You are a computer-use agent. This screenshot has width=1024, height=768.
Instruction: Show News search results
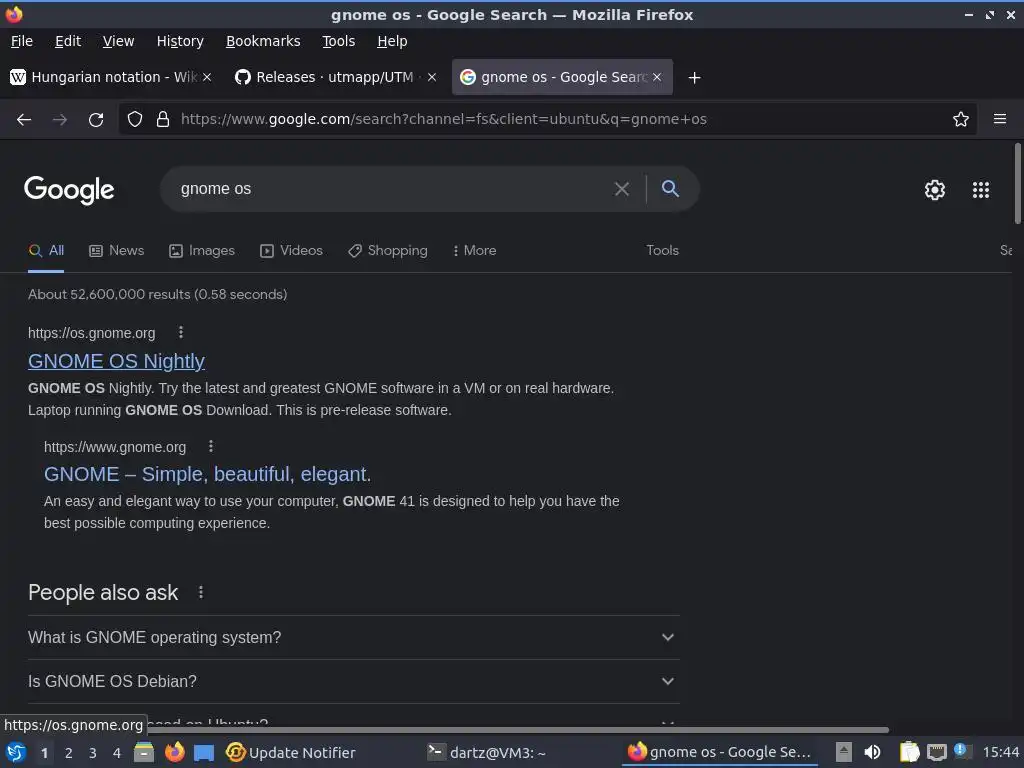[x=117, y=251]
